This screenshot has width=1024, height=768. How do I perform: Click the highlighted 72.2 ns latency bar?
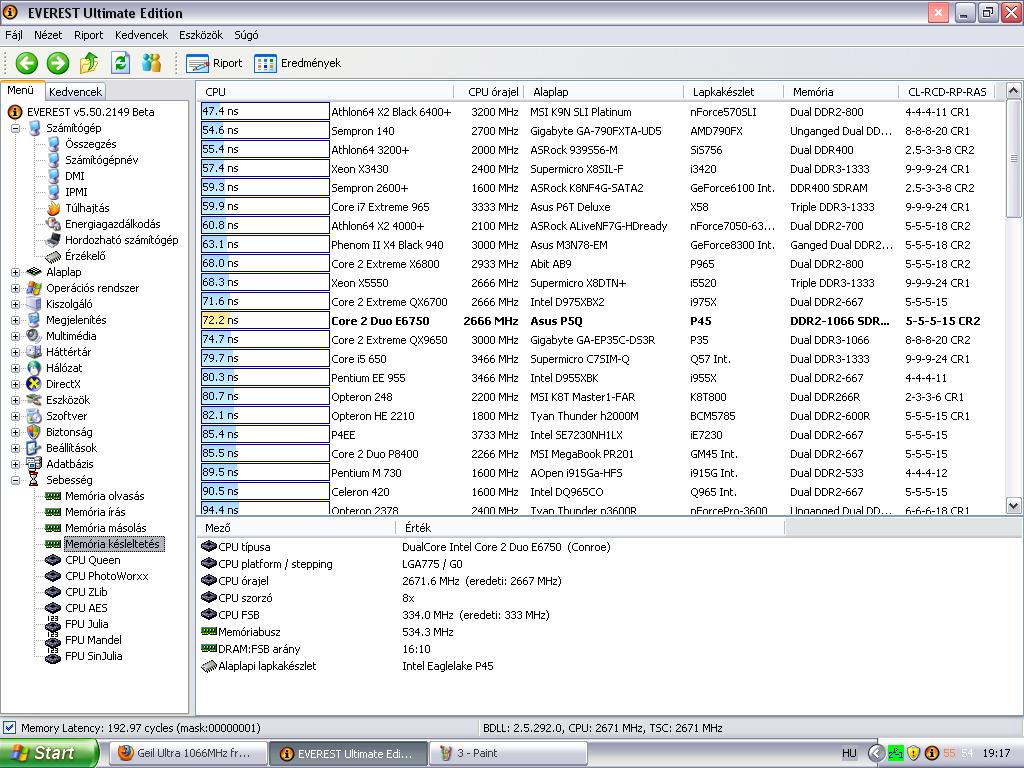pyautogui.click(x=265, y=321)
